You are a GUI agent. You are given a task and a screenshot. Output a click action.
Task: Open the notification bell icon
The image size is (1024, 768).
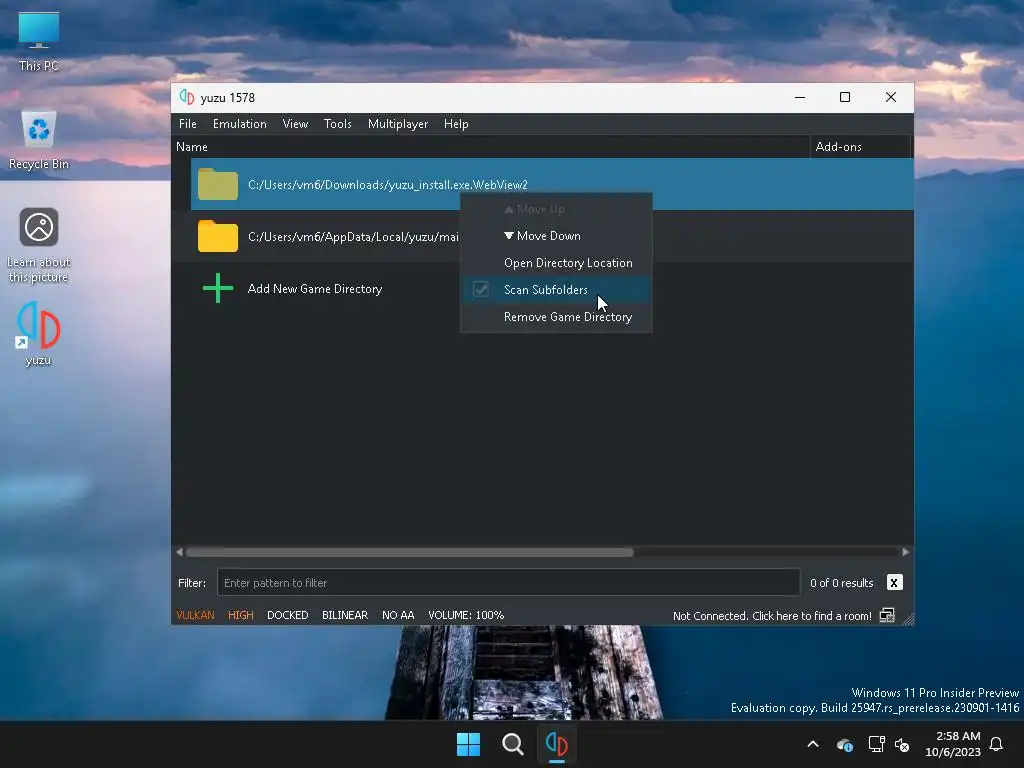coord(997,744)
